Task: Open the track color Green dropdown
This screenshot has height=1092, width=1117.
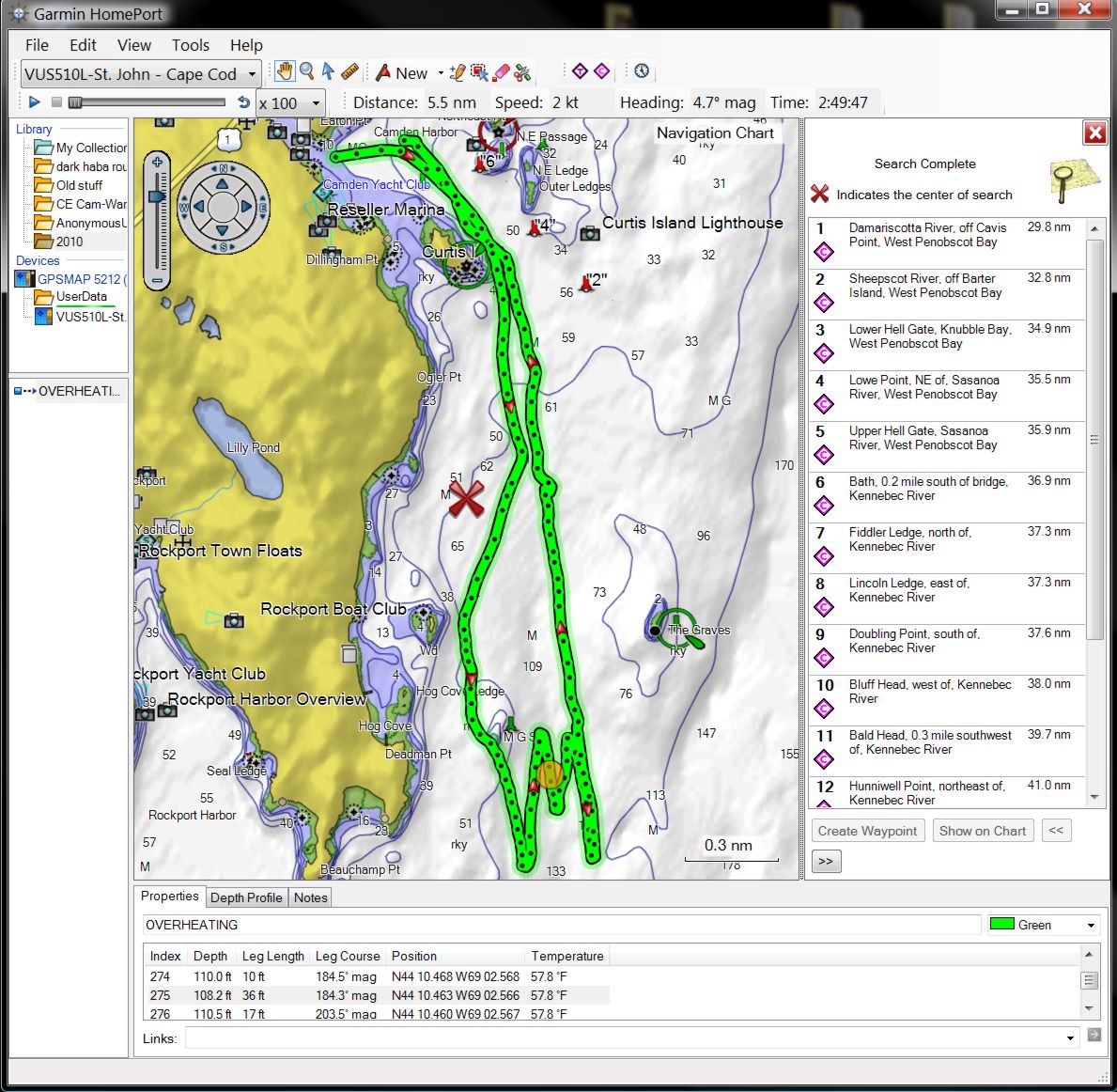Action: click(1091, 926)
